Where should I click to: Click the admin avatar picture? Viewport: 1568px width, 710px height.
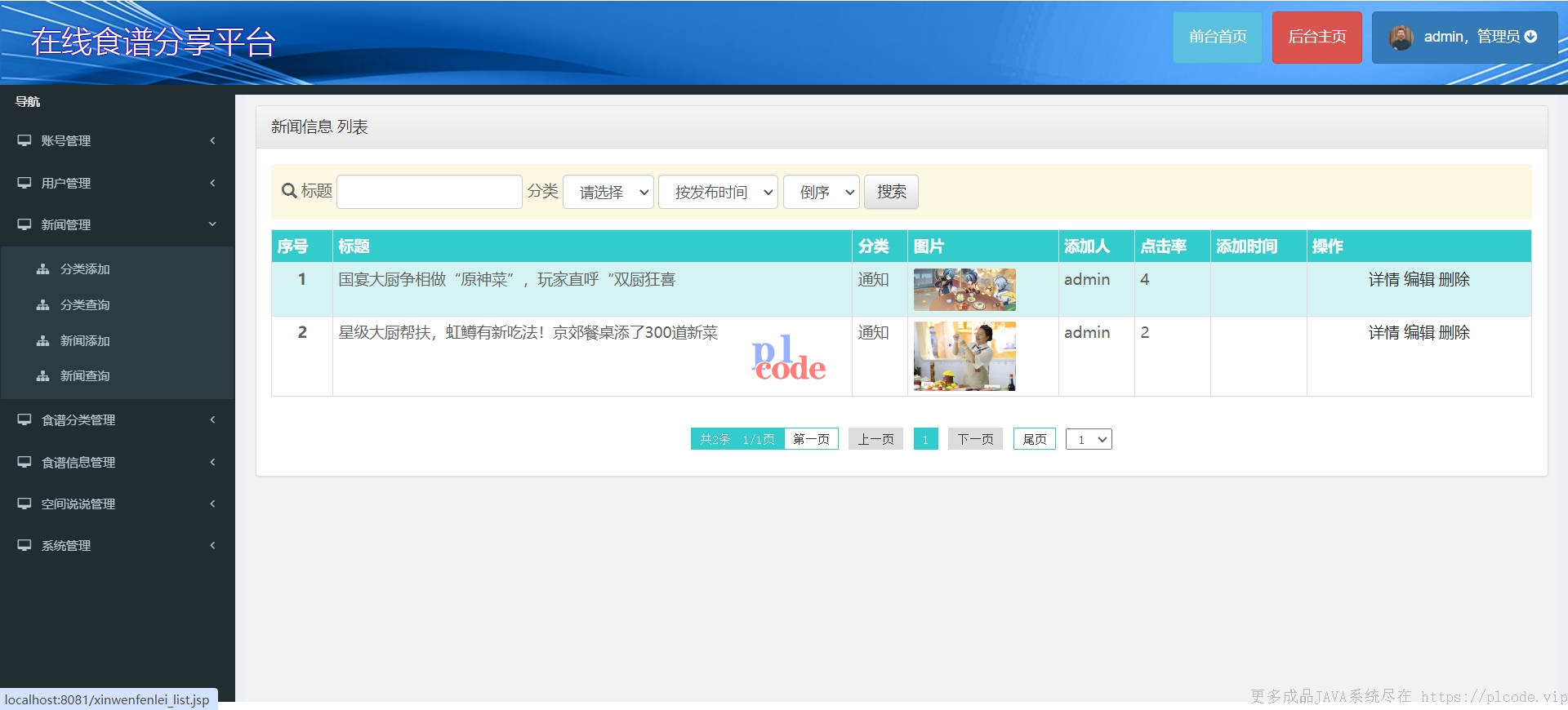pyautogui.click(x=1401, y=38)
